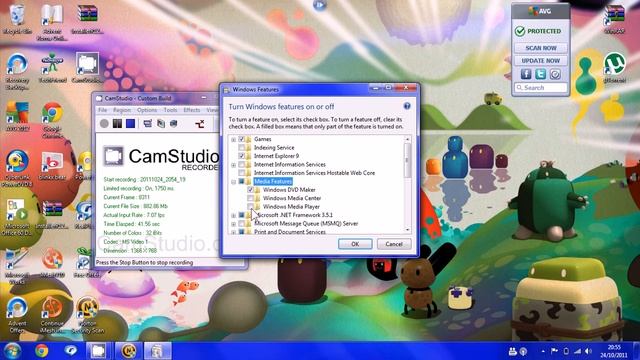Open the AVG 2011 desktop shortcut
This screenshot has height=360, width=640.
point(17,116)
